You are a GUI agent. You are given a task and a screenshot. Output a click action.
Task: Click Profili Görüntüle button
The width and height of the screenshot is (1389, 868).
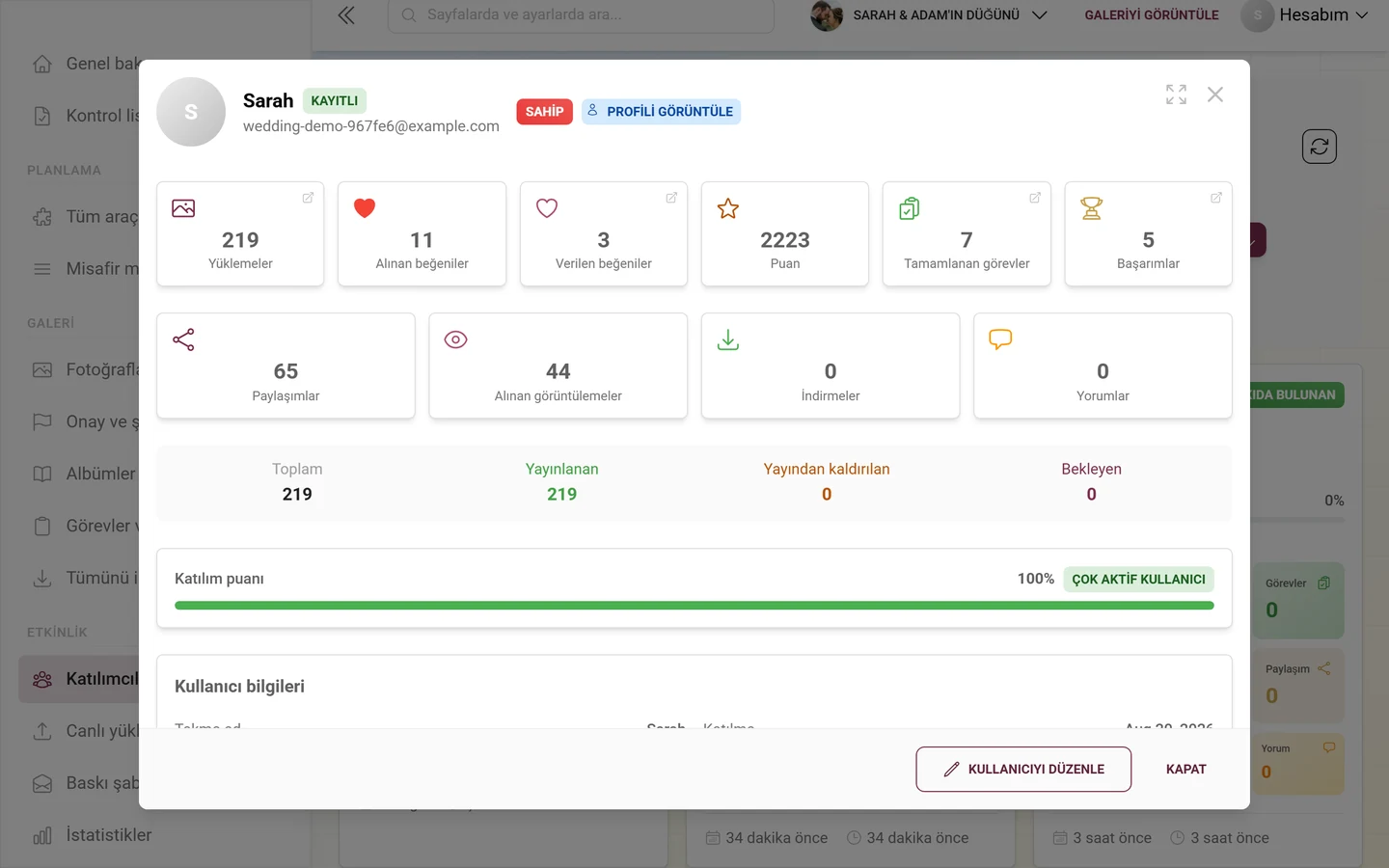click(x=661, y=112)
